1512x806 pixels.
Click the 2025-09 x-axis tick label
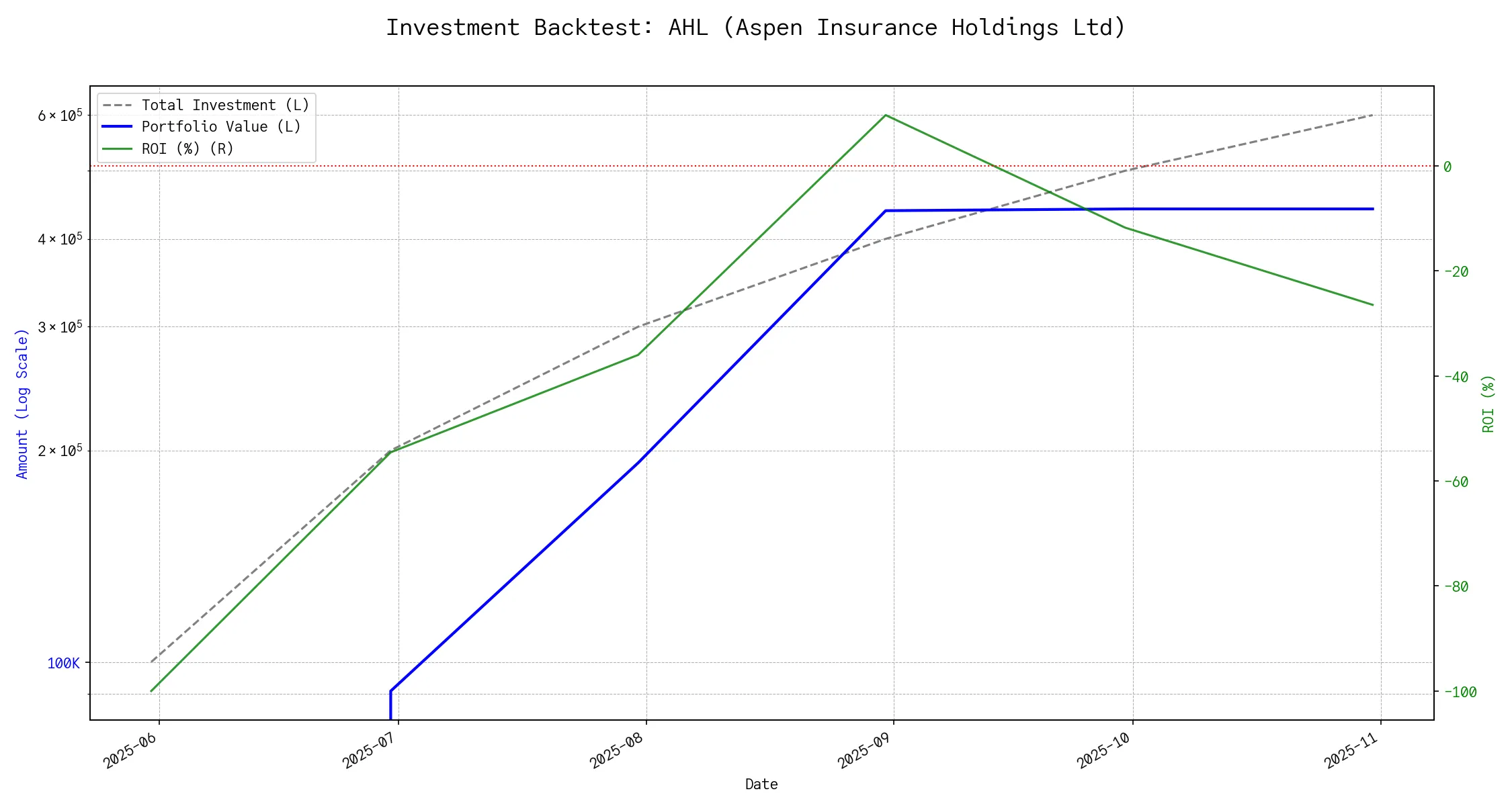coord(864,750)
